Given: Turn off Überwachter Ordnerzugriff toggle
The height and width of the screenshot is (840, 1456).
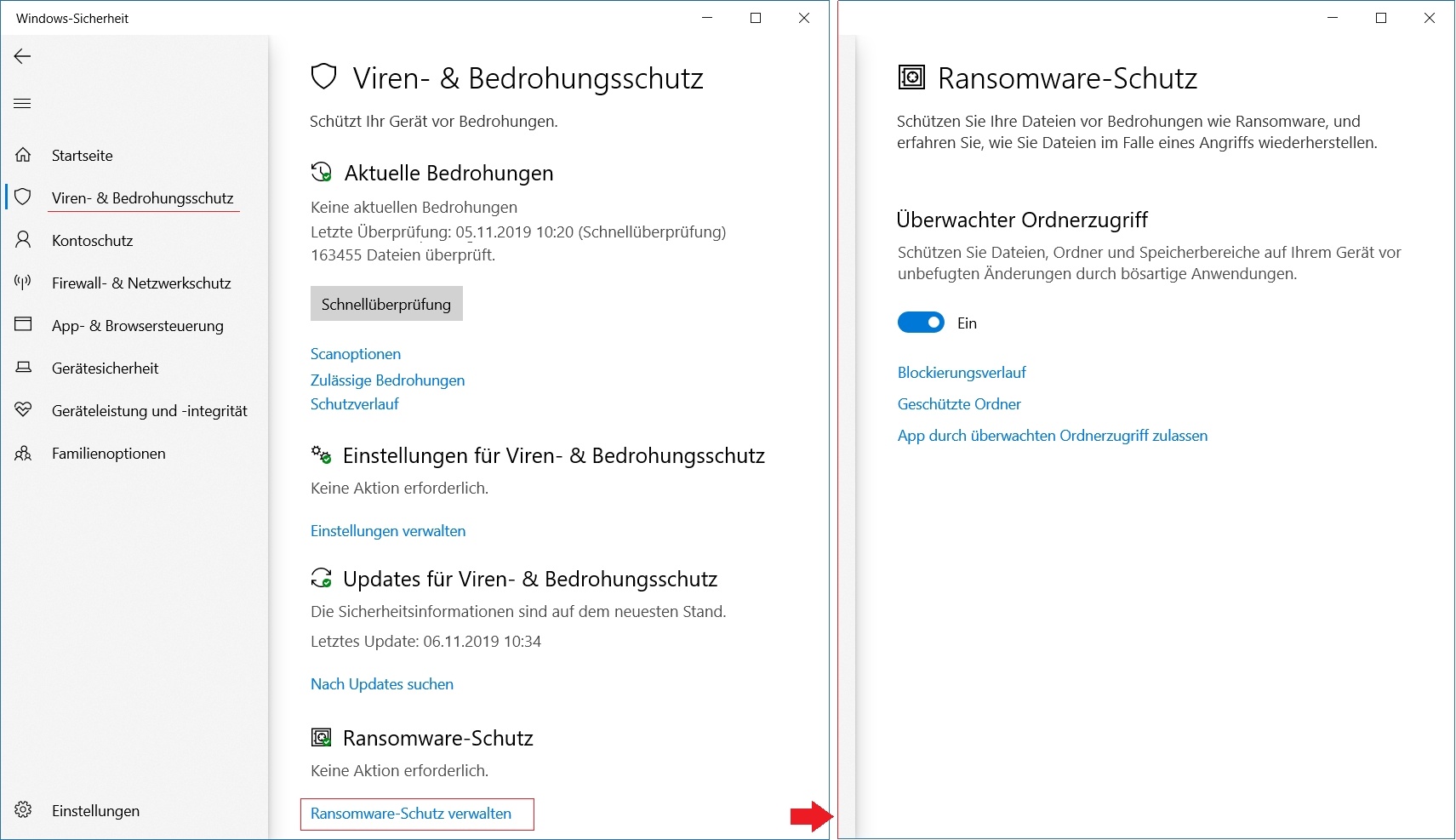Looking at the screenshot, I should tap(921, 323).
